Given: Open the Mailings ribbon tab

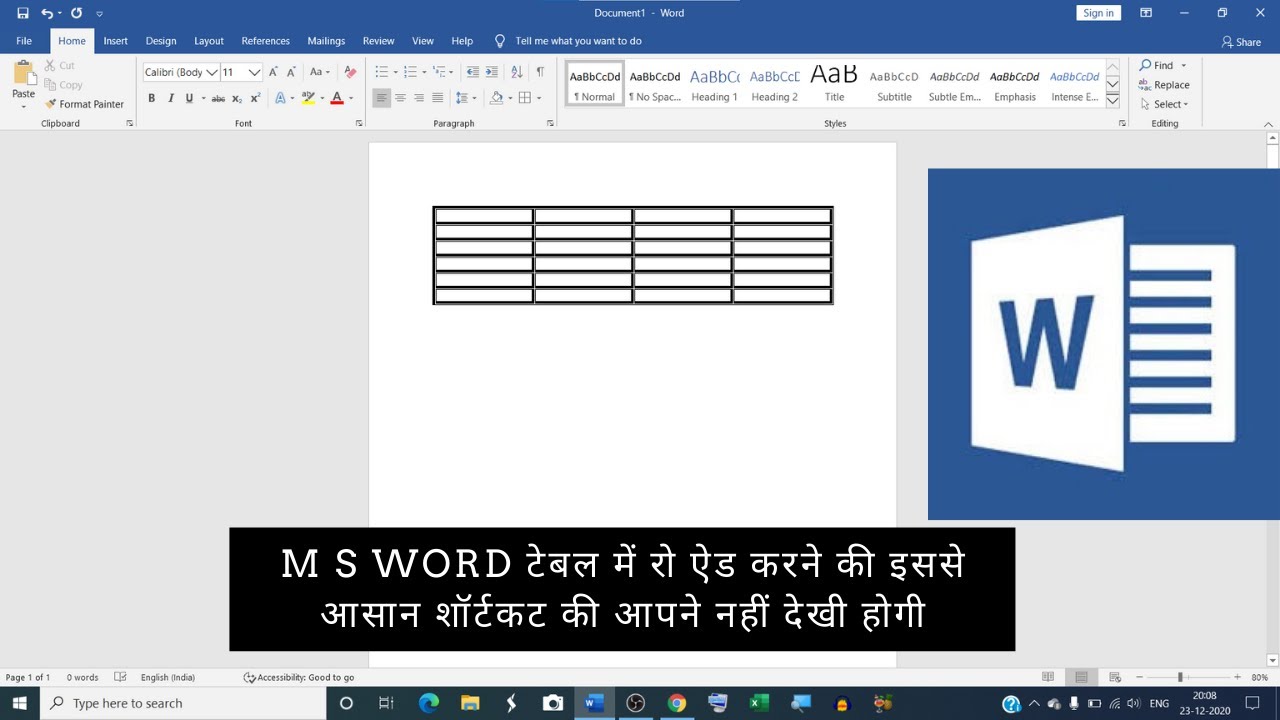Looking at the screenshot, I should coord(326,41).
